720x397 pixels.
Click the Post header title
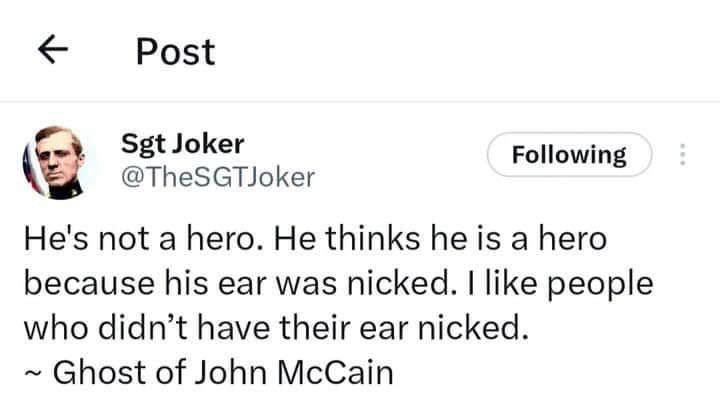(175, 52)
